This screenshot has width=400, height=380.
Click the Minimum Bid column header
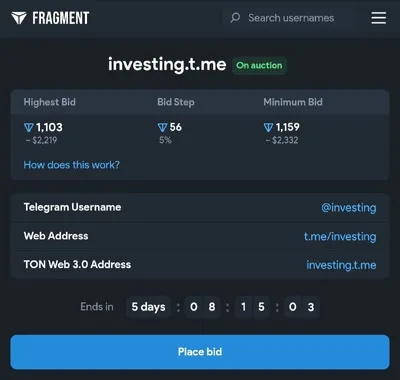click(x=293, y=102)
